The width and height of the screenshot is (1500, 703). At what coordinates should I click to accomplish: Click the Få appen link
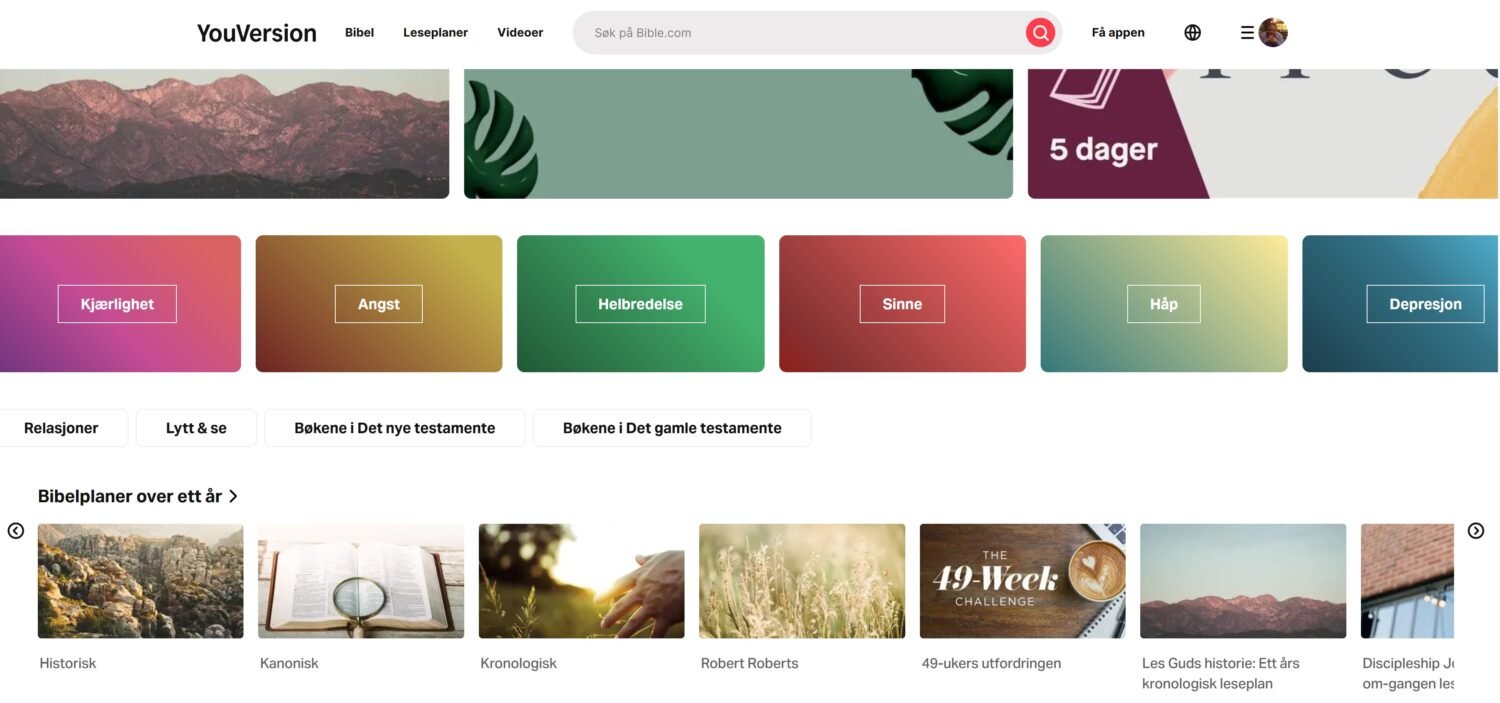tap(1118, 33)
